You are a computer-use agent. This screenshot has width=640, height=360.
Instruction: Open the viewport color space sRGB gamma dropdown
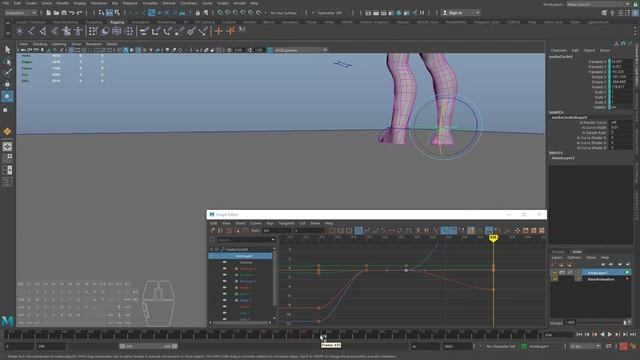click(300, 50)
